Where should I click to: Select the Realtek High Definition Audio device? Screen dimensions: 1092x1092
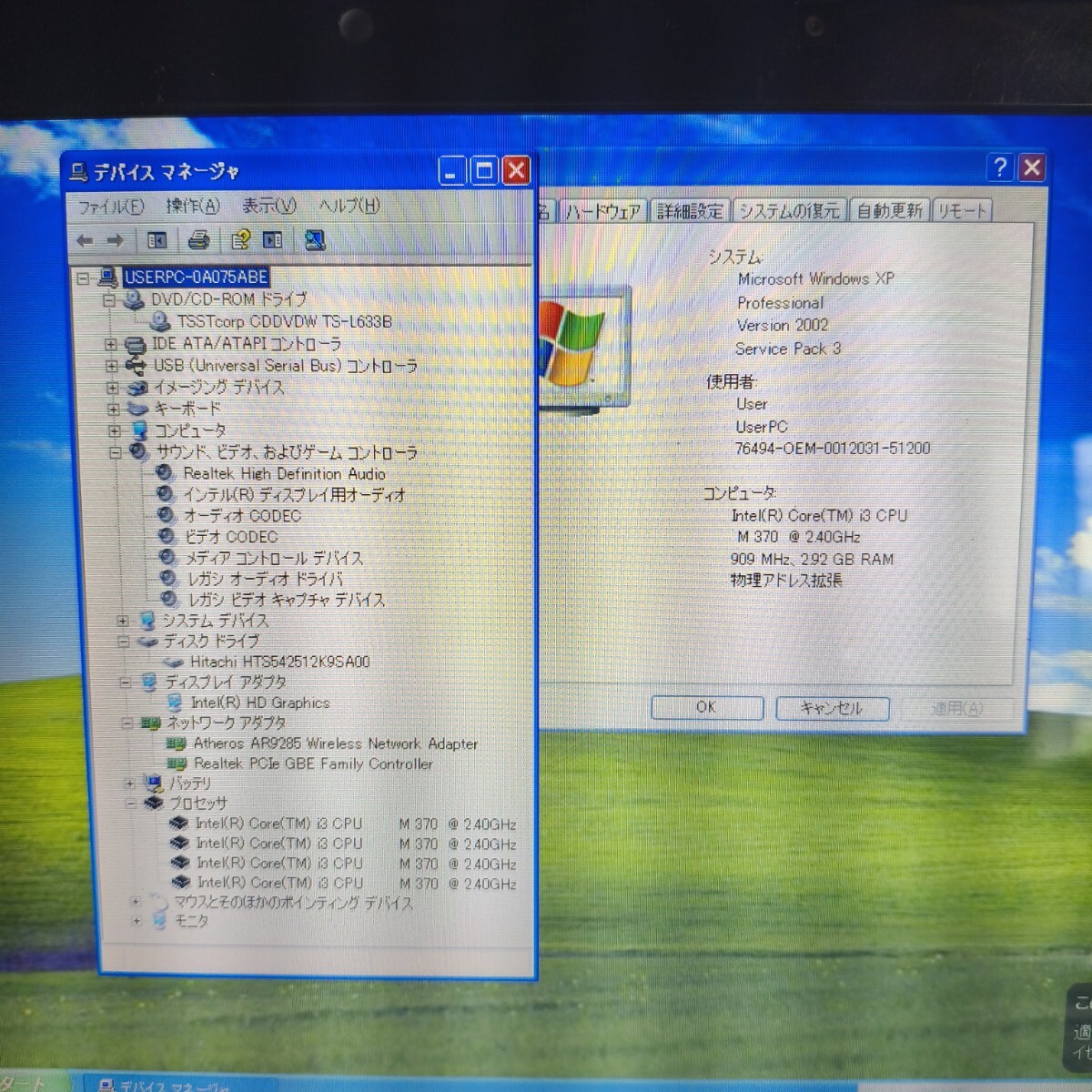284,473
